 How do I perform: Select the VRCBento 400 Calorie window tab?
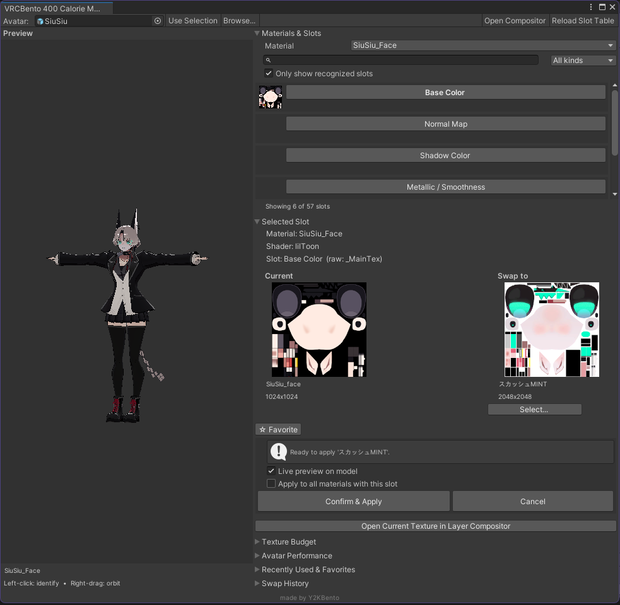(57, 8)
